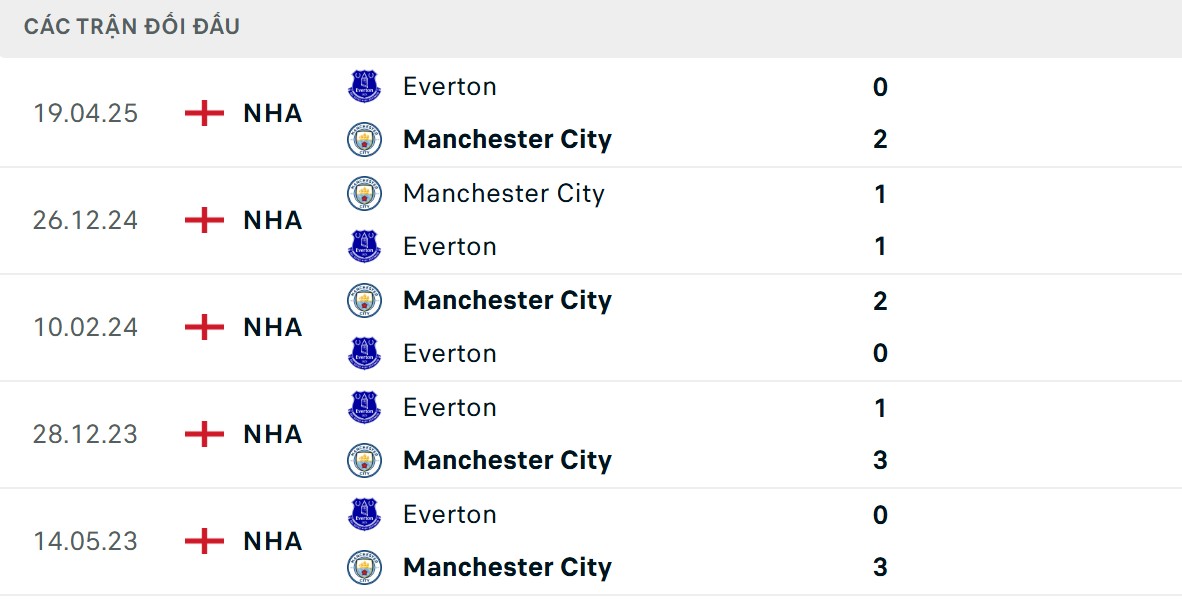
Task: Click the NHA label in the 26.12.24 row
Action: pos(271,220)
